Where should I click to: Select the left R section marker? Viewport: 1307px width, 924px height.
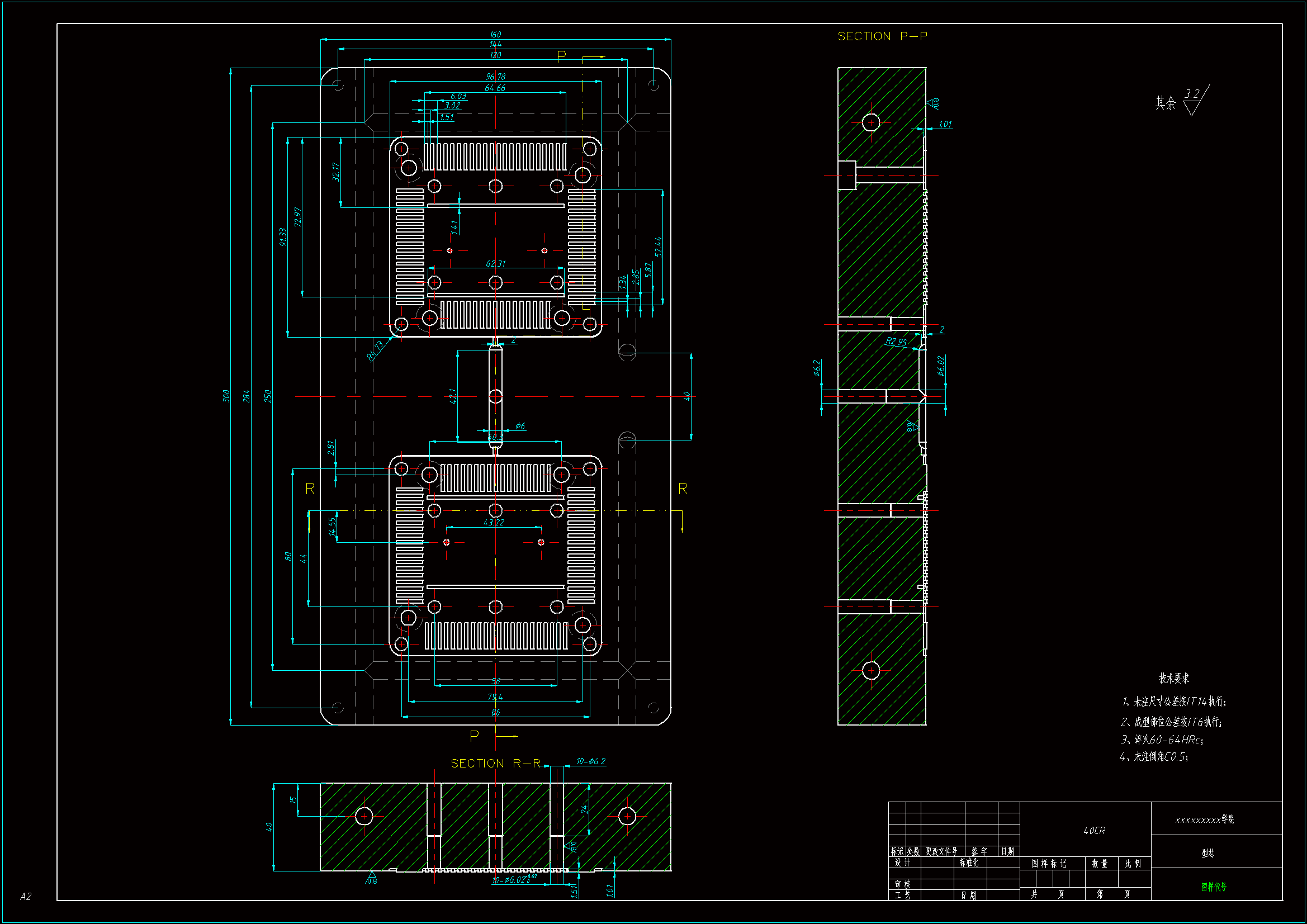click(x=310, y=489)
